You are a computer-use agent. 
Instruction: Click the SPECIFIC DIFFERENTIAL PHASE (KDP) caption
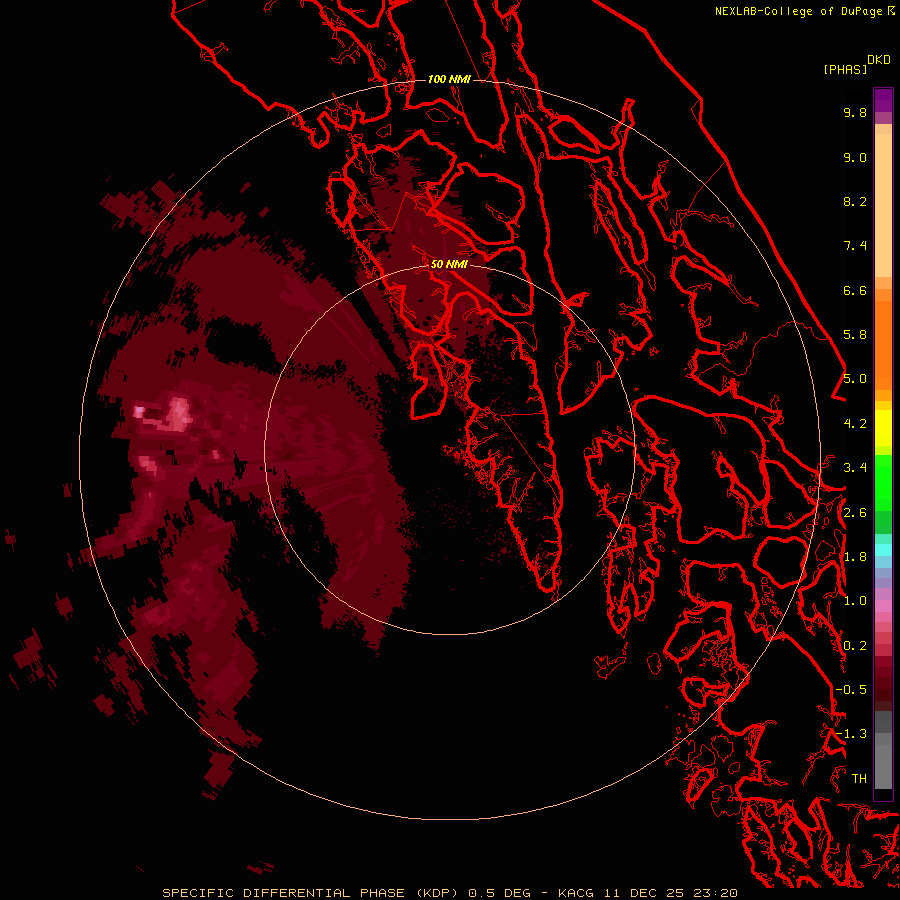click(312, 893)
